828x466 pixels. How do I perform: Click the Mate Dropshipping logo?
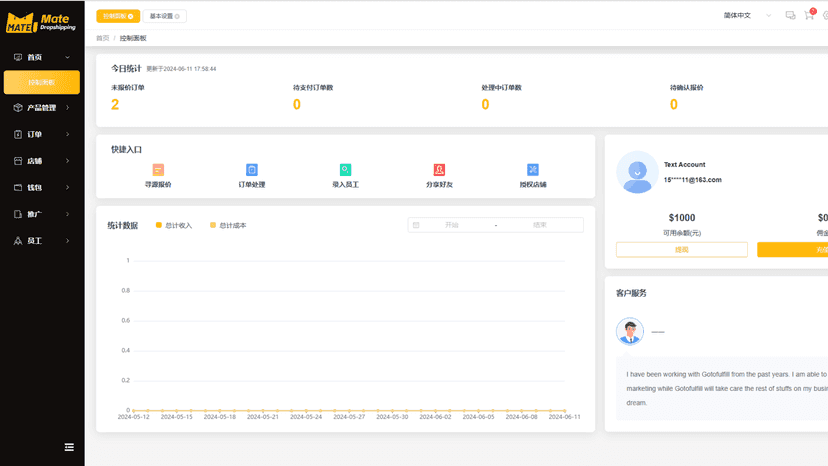click(41, 22)
